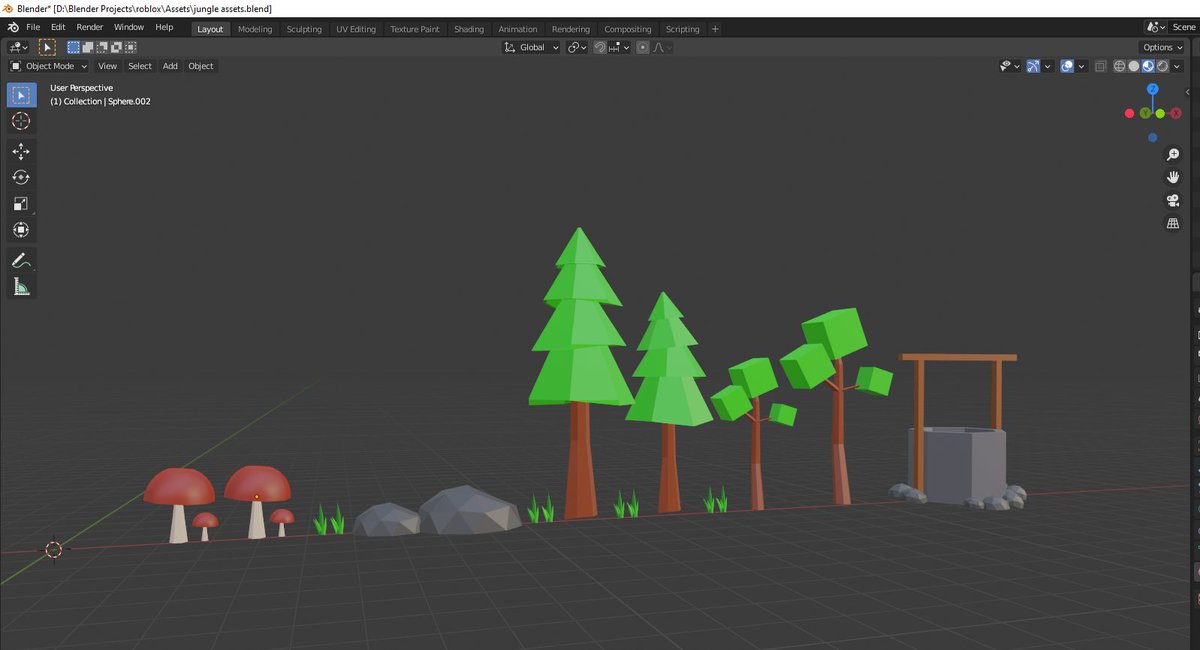Select the 3D Cursor tool

click(21, 121)
